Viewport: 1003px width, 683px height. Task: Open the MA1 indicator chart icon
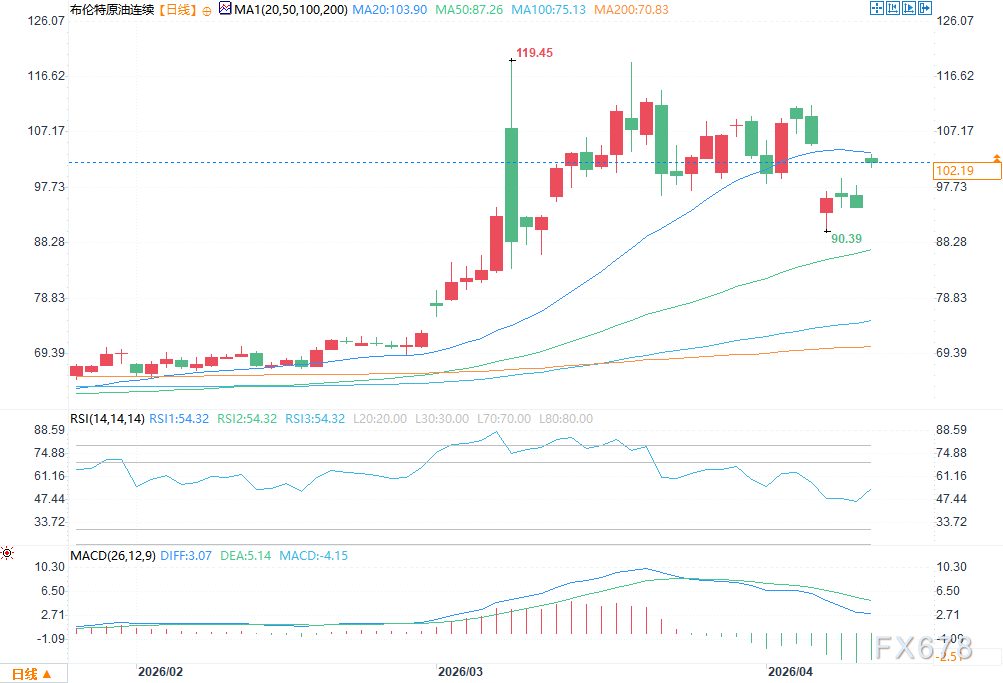coord(225,8)
